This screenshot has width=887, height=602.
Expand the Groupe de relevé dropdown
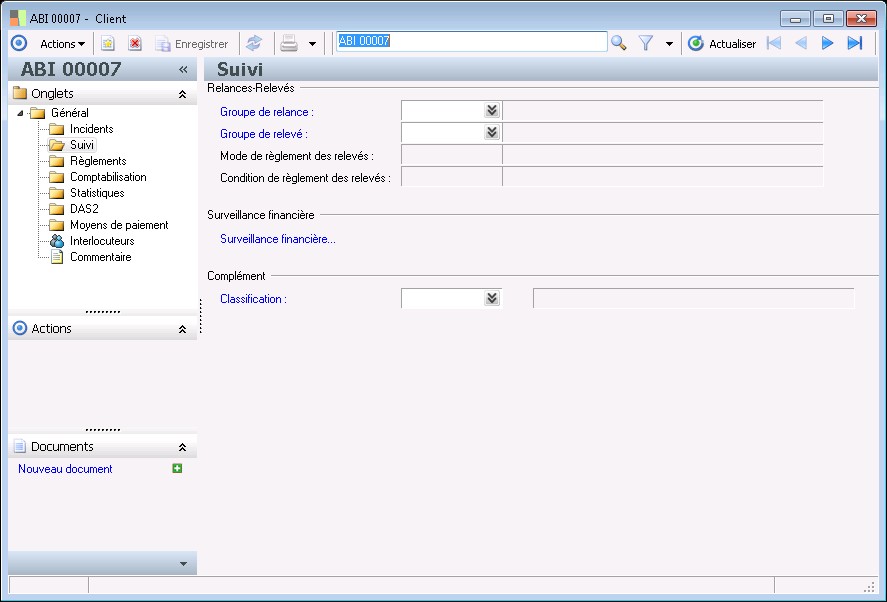click(x=491, y=132)
